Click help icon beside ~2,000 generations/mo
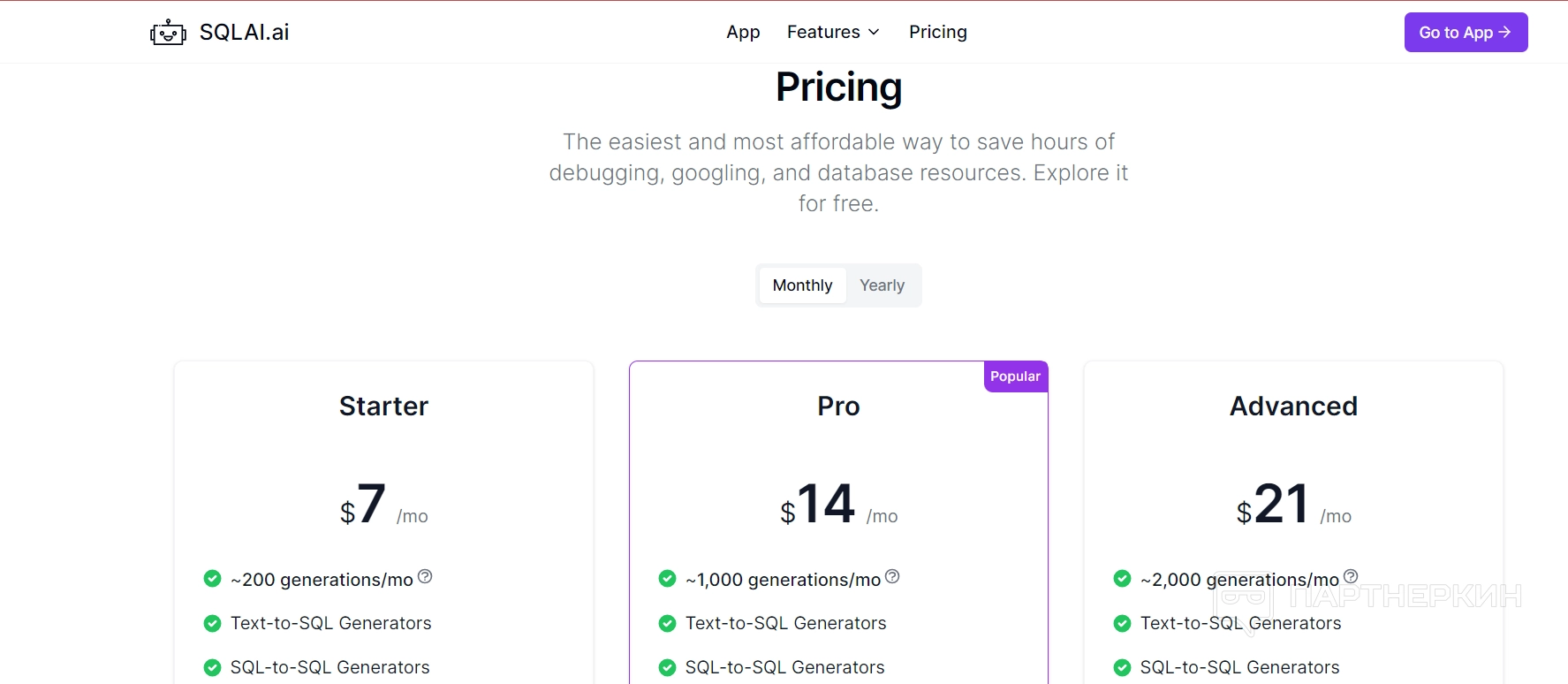The height and width of the screenshot is (684, 1568). (x=1351, y=577)
